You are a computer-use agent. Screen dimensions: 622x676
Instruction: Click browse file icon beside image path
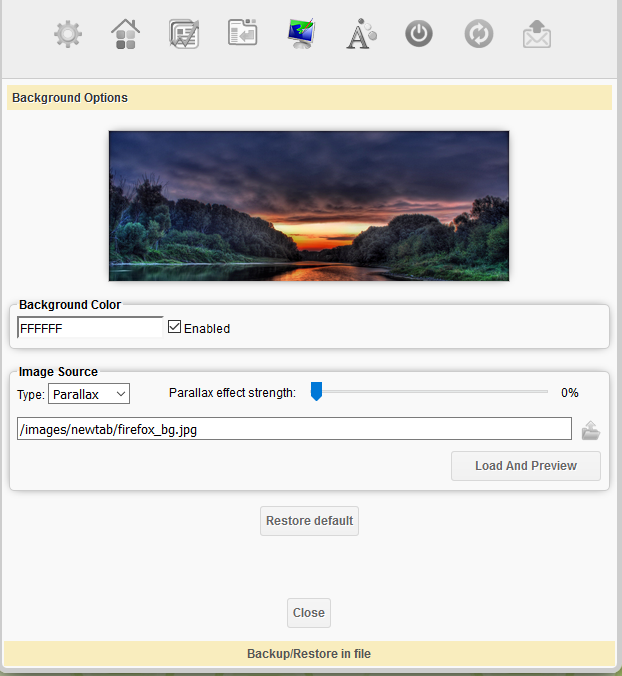(590, 431)
